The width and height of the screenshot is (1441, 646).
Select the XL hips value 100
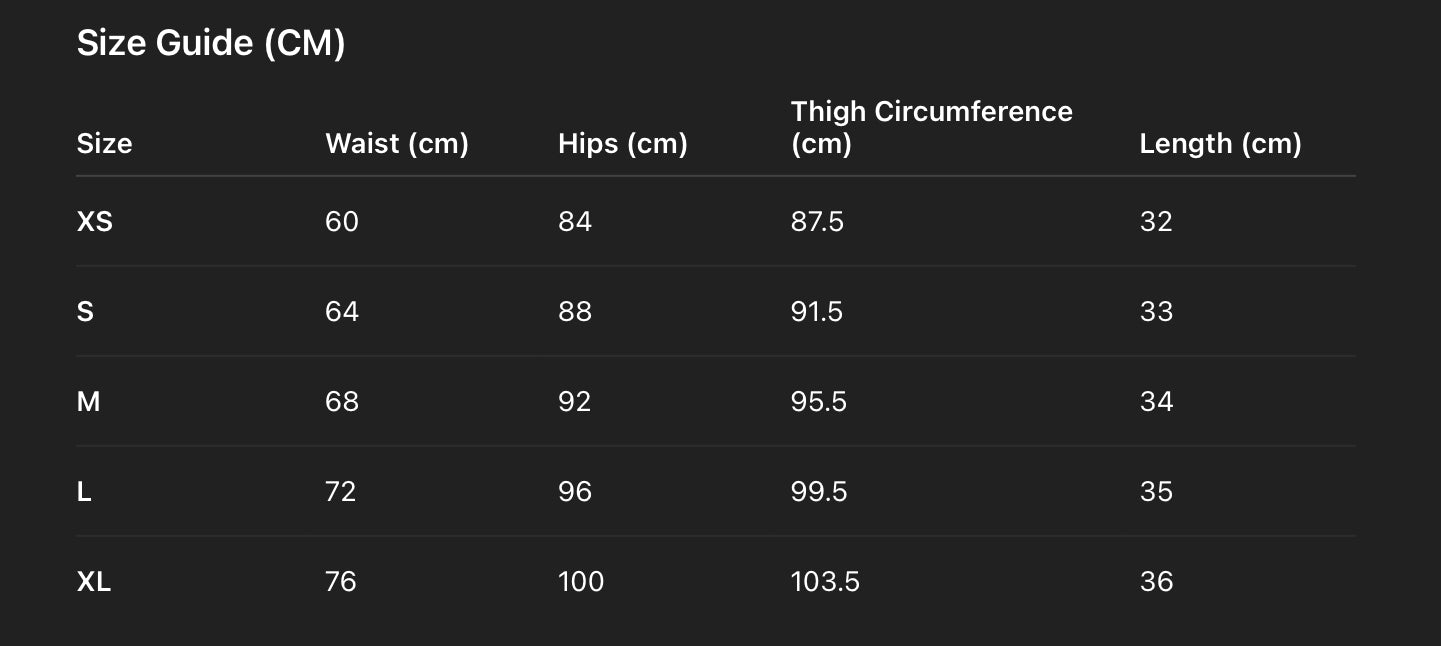580,581
